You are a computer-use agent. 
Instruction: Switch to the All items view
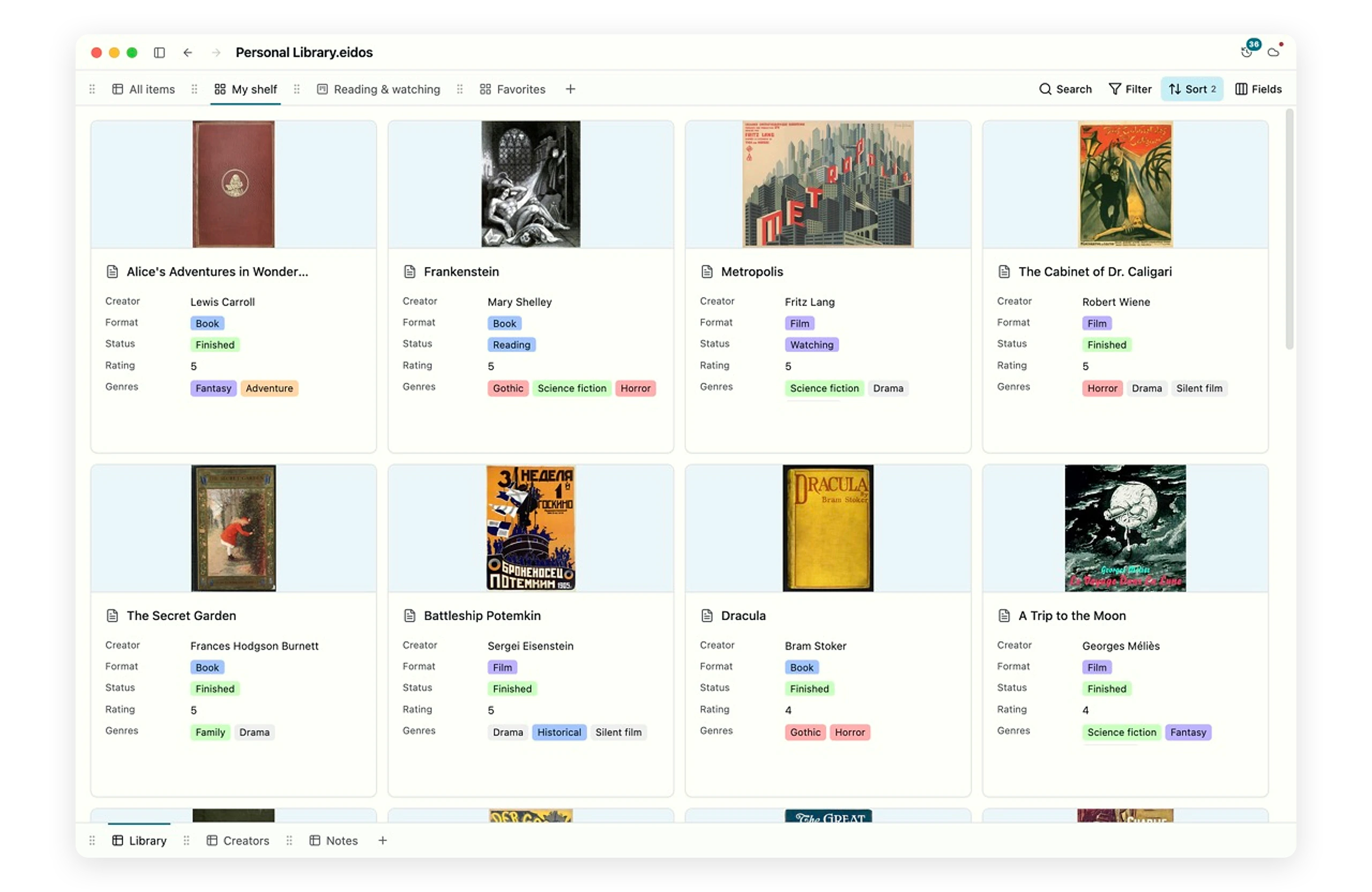click(x=144, y=90)
